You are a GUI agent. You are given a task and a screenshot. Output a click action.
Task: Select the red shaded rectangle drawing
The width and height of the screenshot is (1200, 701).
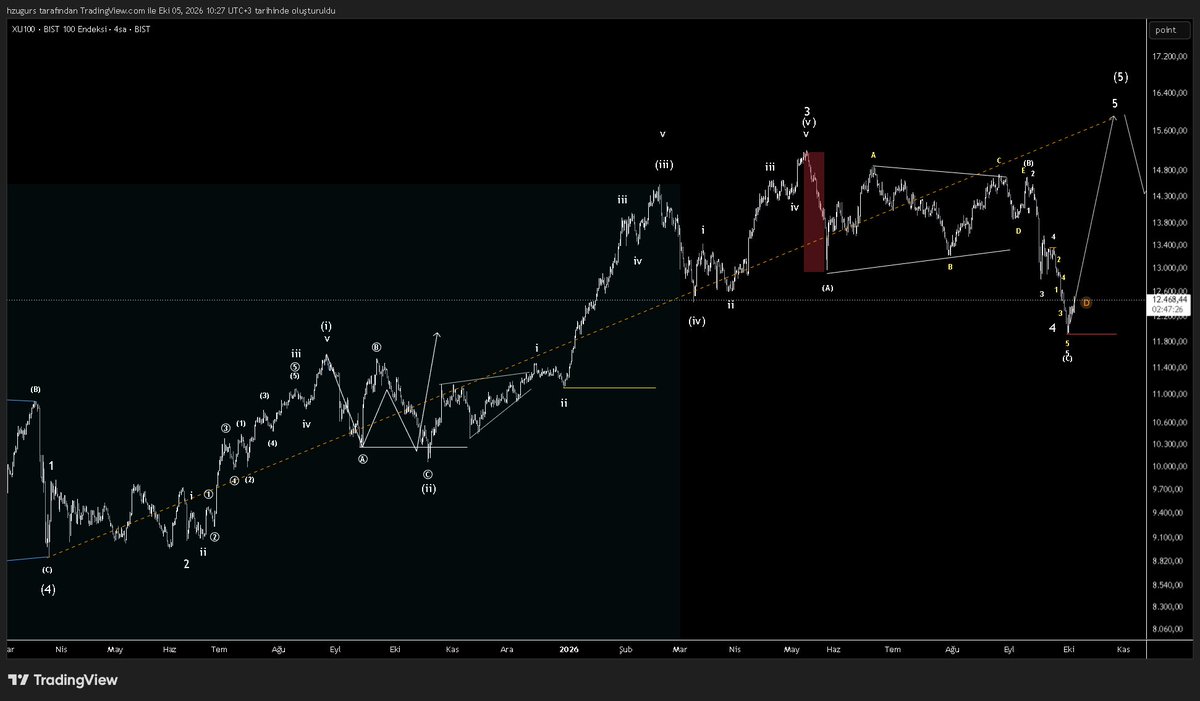(814, 212)
